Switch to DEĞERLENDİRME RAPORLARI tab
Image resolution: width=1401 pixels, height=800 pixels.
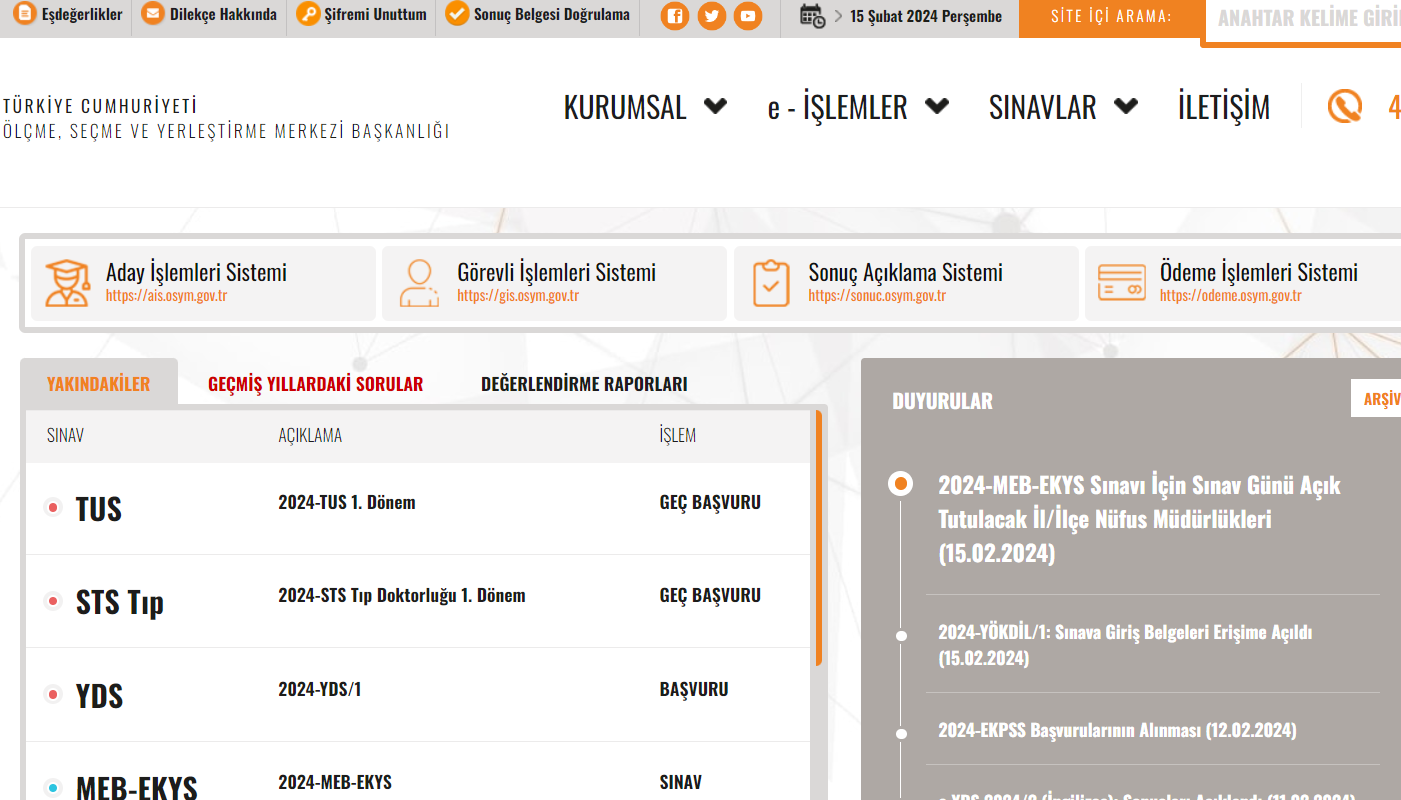pyautogui.click(x=584, y=384)
